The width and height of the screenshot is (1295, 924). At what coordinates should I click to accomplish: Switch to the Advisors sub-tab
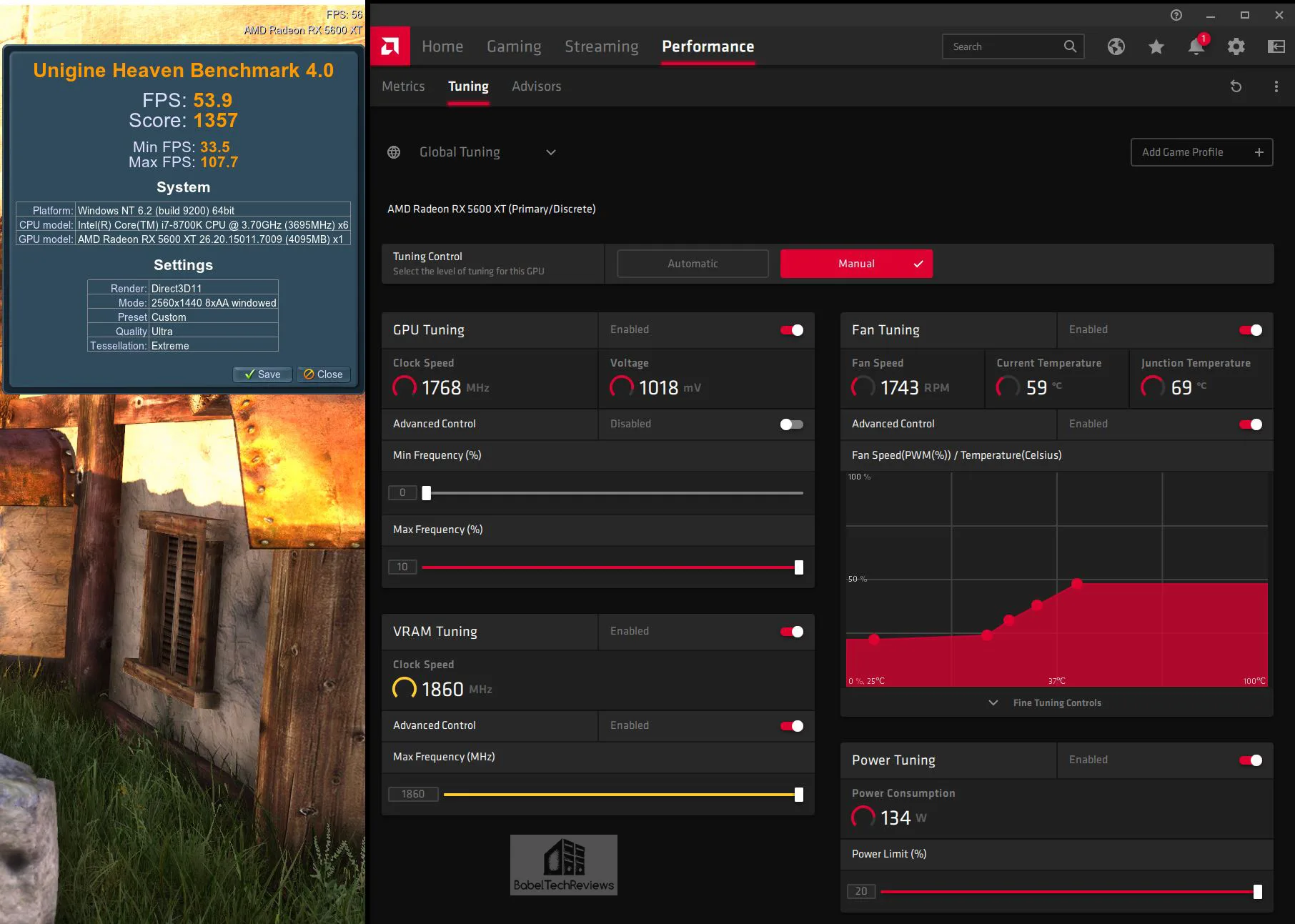coord(536,86)
